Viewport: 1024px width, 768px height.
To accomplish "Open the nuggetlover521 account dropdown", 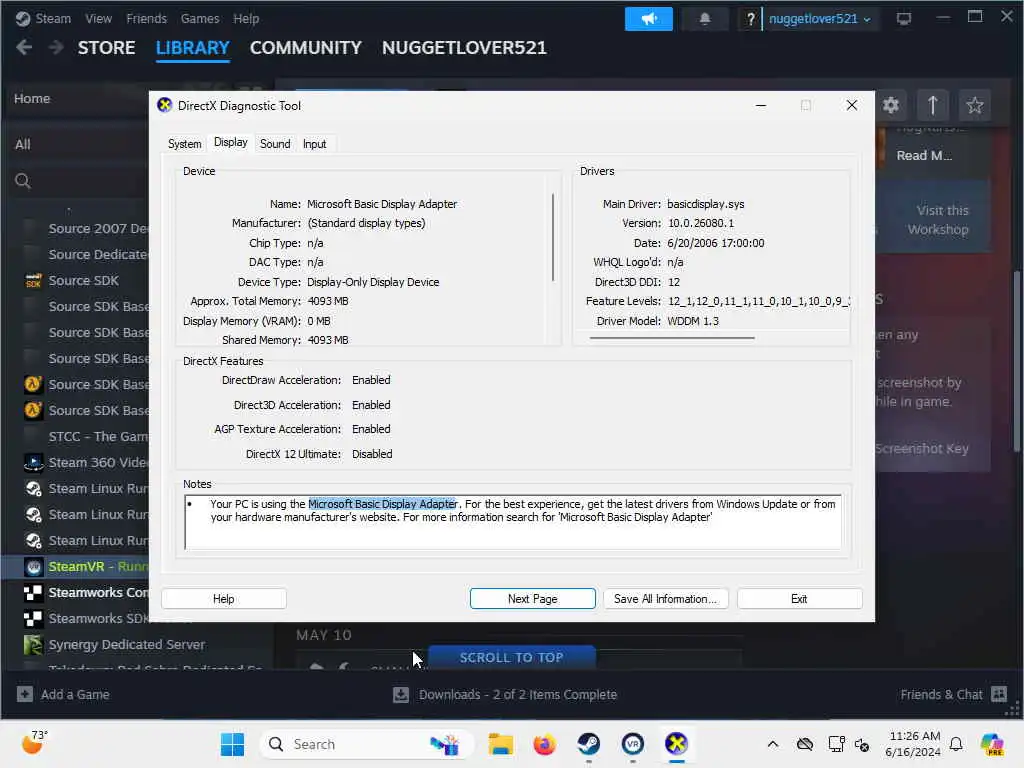I will pyautogui.click(x=820, y=19).
